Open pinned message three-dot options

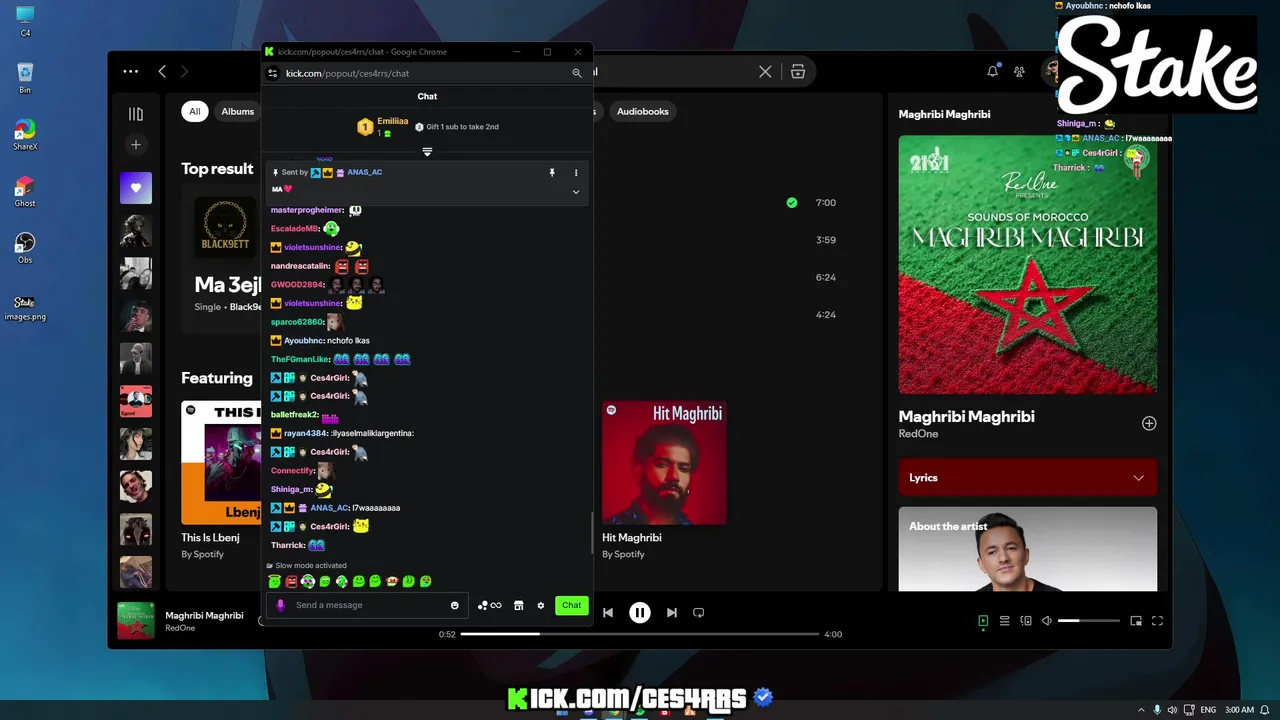tap(575, 173)
